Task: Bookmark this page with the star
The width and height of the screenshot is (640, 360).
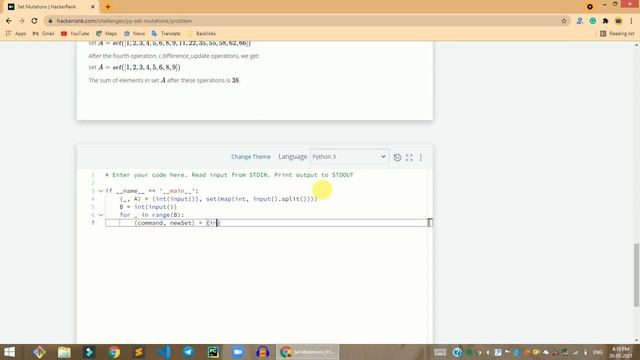Action: (x=564, y=21)
